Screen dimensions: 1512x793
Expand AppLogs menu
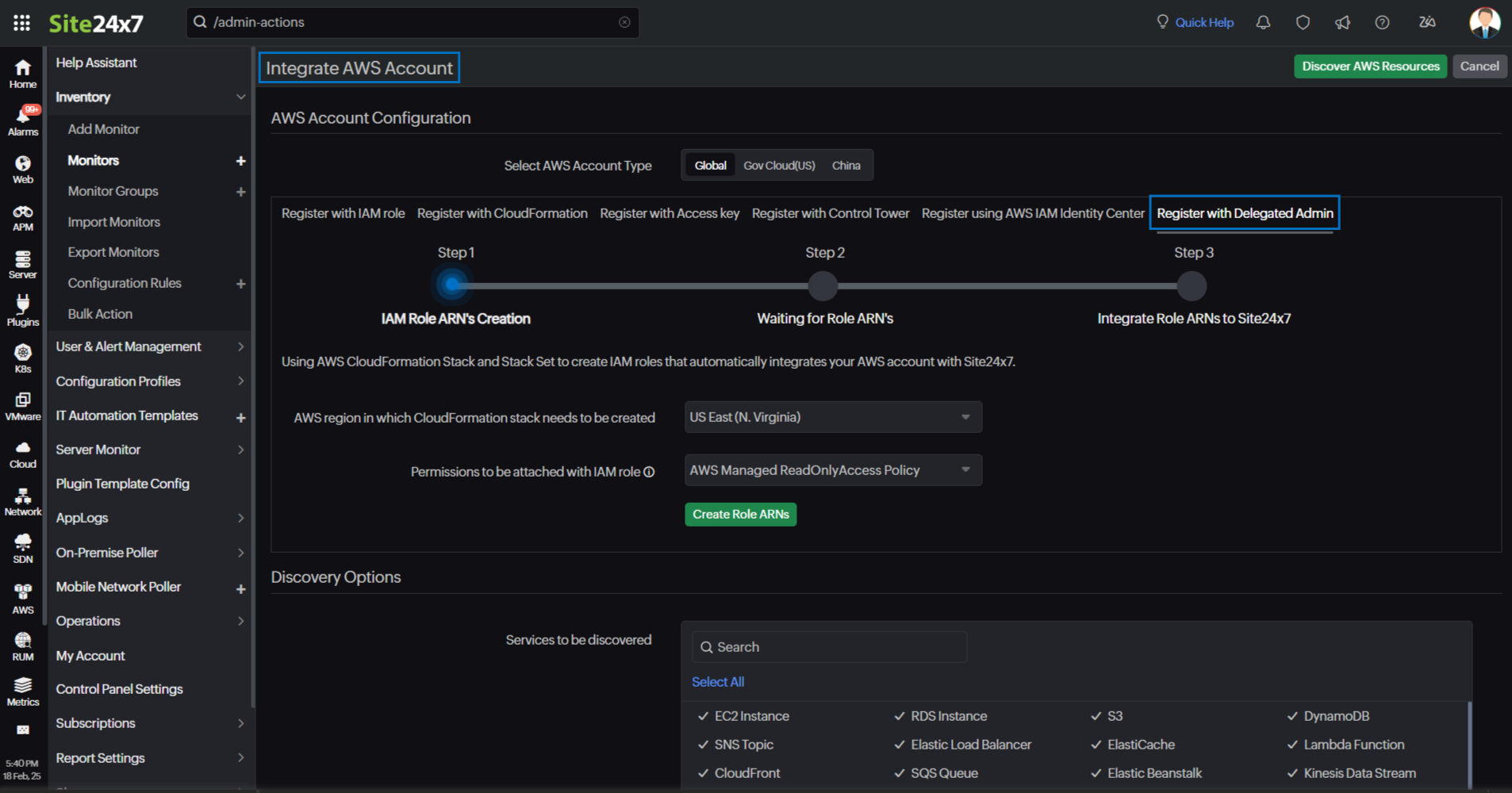click(240, 518)
